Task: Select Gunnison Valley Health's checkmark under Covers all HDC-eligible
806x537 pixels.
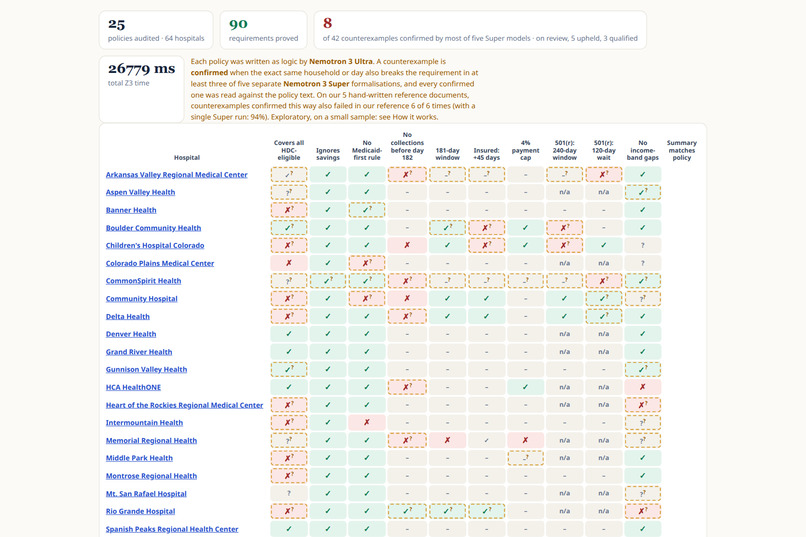Action: pos(289,369)
